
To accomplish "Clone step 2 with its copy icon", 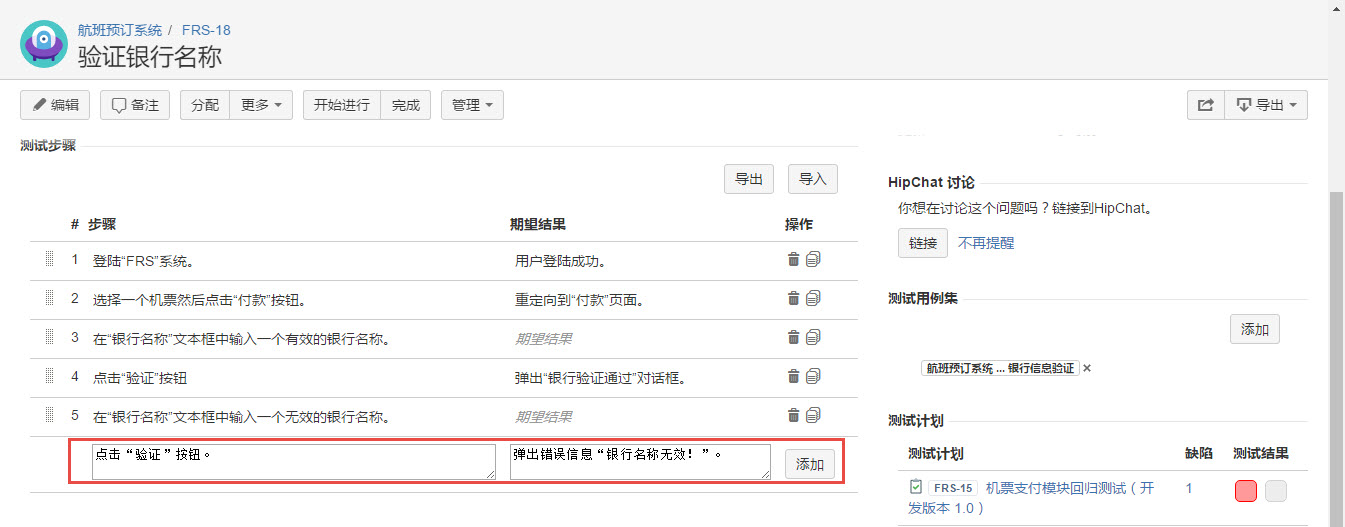I will [x=813, y=298].
